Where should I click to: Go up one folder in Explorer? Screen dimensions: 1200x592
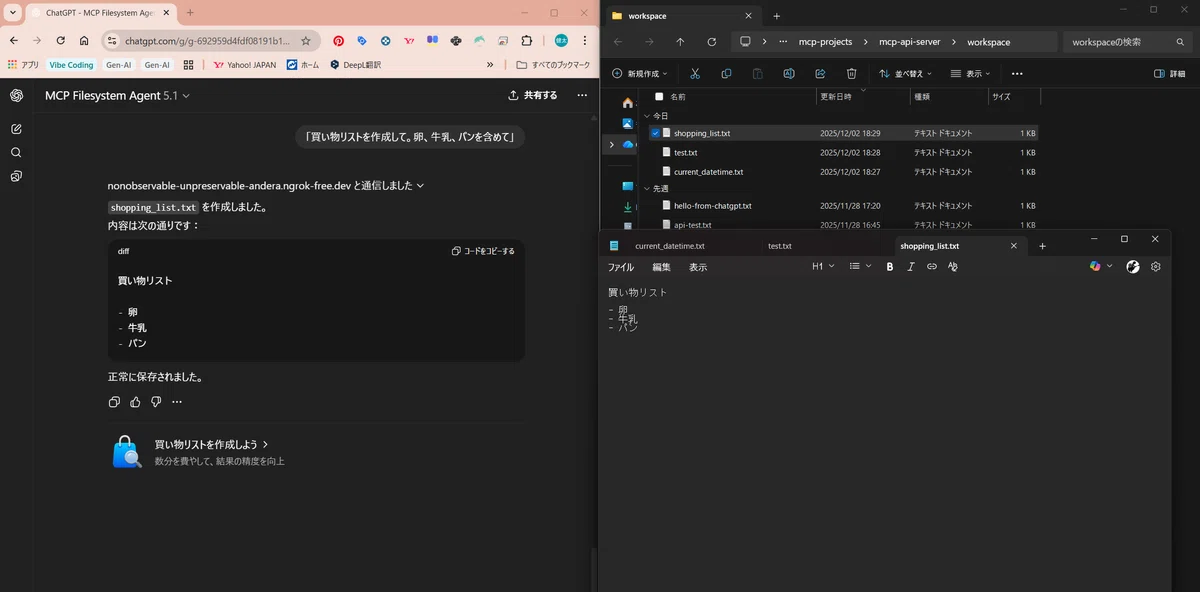point(680,42)
